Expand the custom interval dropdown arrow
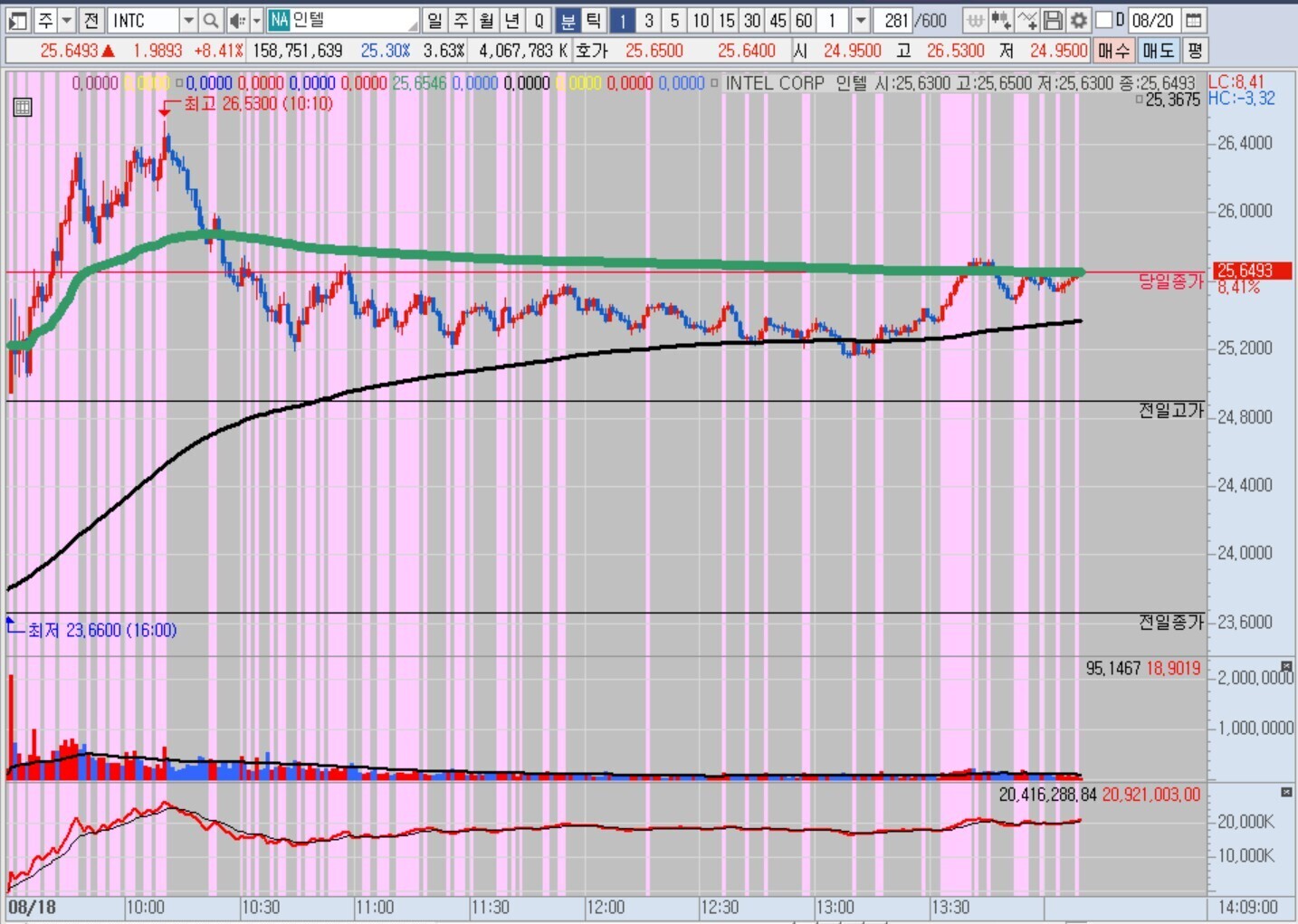 click(860, 20)
